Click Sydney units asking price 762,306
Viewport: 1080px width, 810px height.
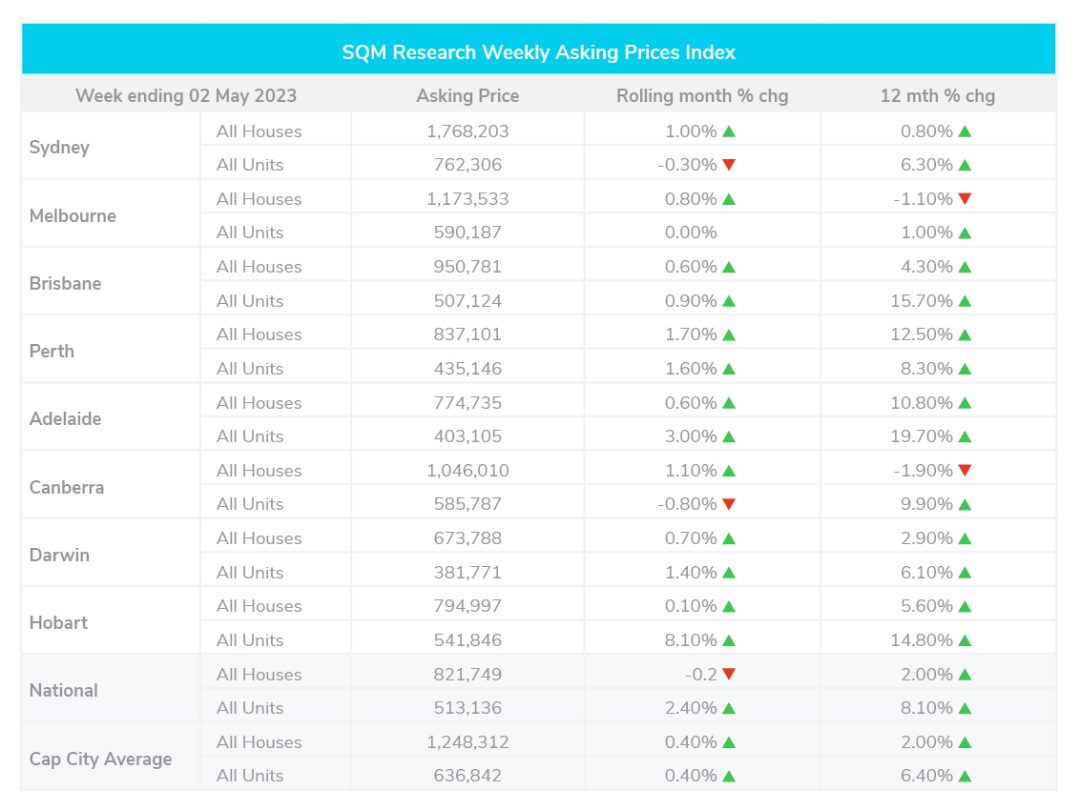pos(468,165)
